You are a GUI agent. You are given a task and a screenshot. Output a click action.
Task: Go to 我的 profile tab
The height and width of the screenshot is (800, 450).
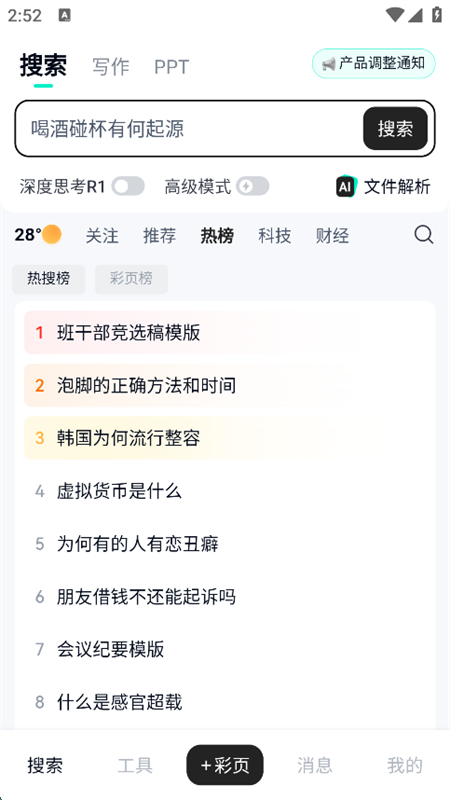[405, 765]
